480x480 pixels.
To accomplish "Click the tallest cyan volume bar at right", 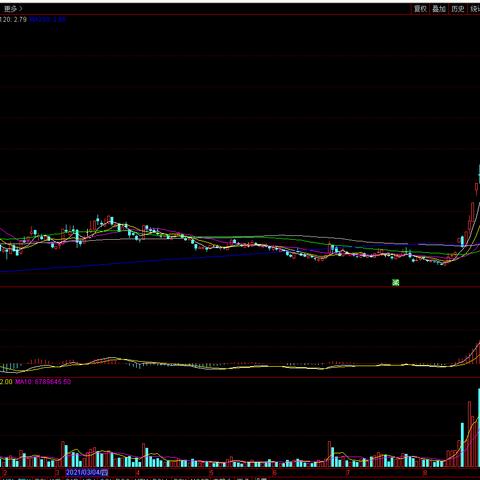I will (x=479, y=427).
